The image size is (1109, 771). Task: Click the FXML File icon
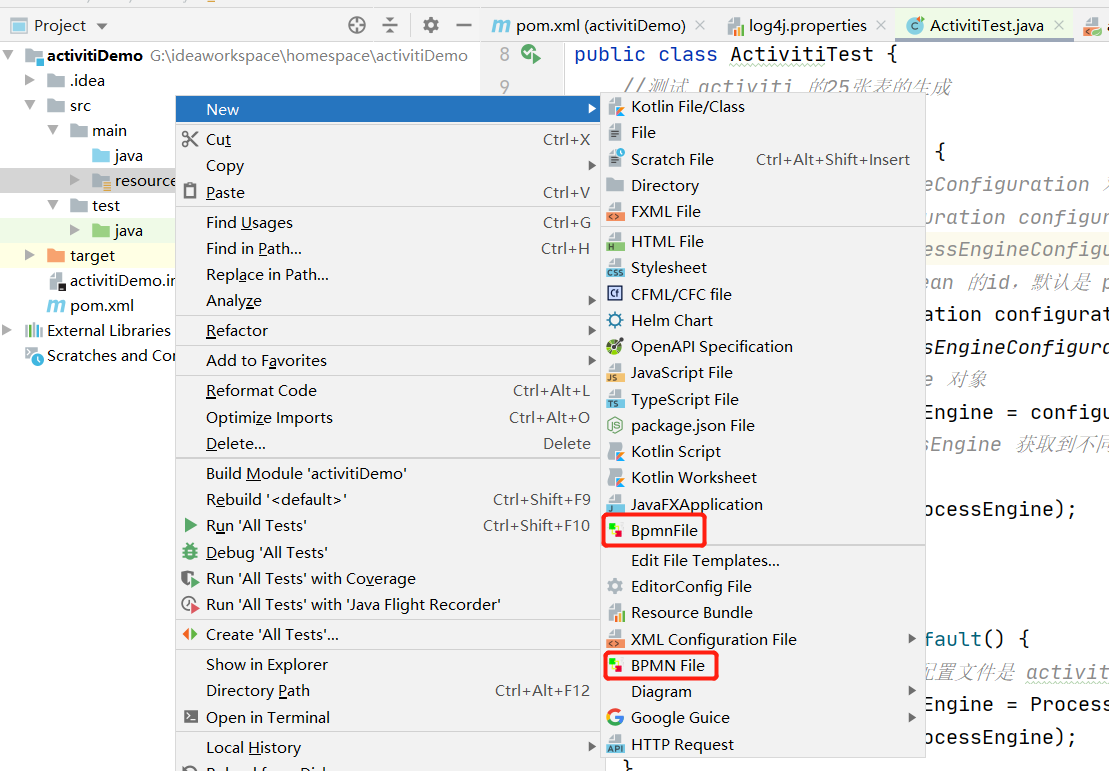[616, 211]
